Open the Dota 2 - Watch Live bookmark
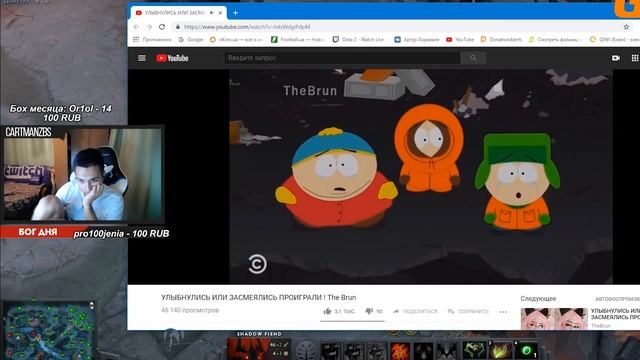 click(x=358, y=40)
